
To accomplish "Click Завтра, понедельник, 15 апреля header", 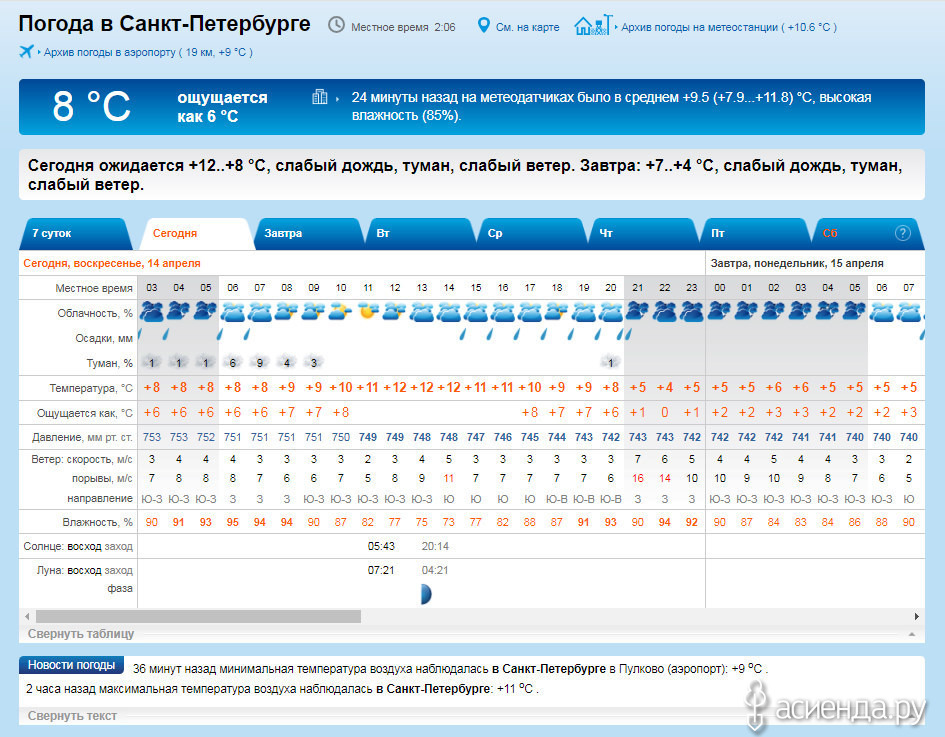I will click(797, 263).
